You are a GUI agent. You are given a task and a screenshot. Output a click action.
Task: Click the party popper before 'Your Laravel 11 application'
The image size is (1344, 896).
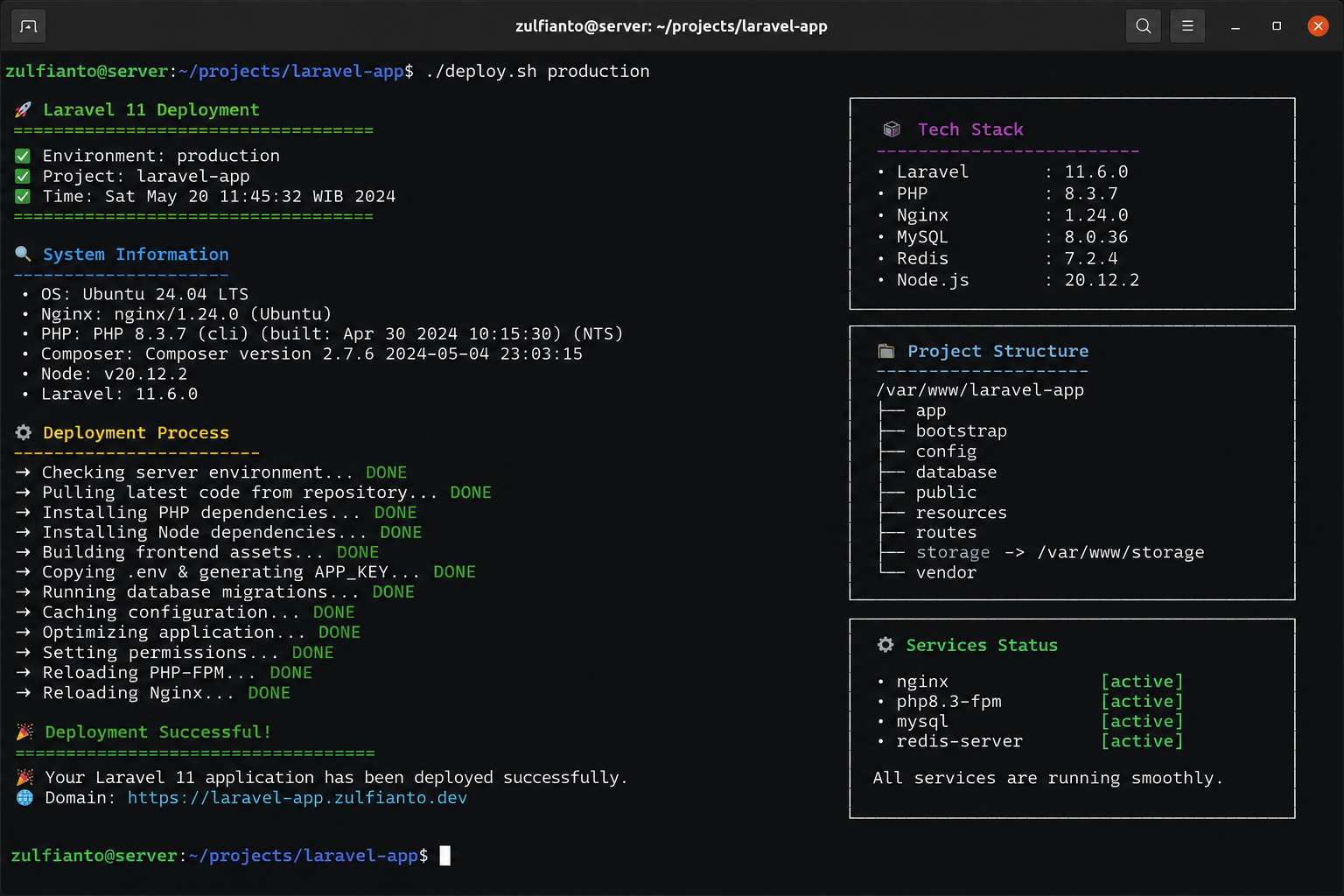point(24,777)
